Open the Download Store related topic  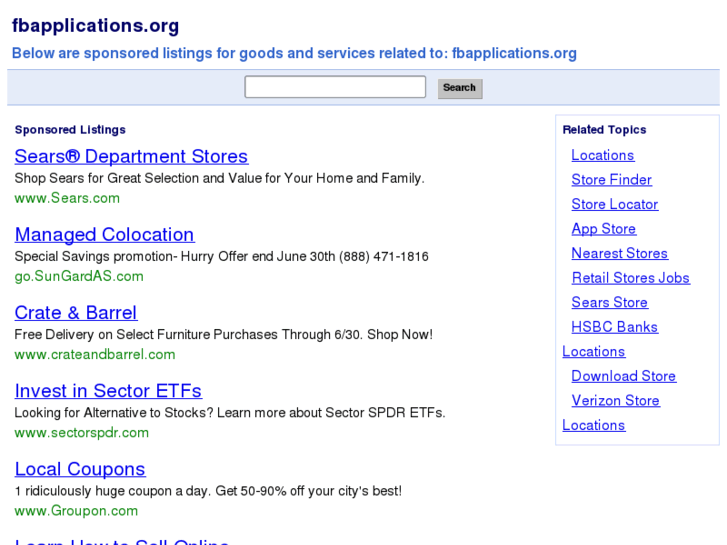click(624, 376)
